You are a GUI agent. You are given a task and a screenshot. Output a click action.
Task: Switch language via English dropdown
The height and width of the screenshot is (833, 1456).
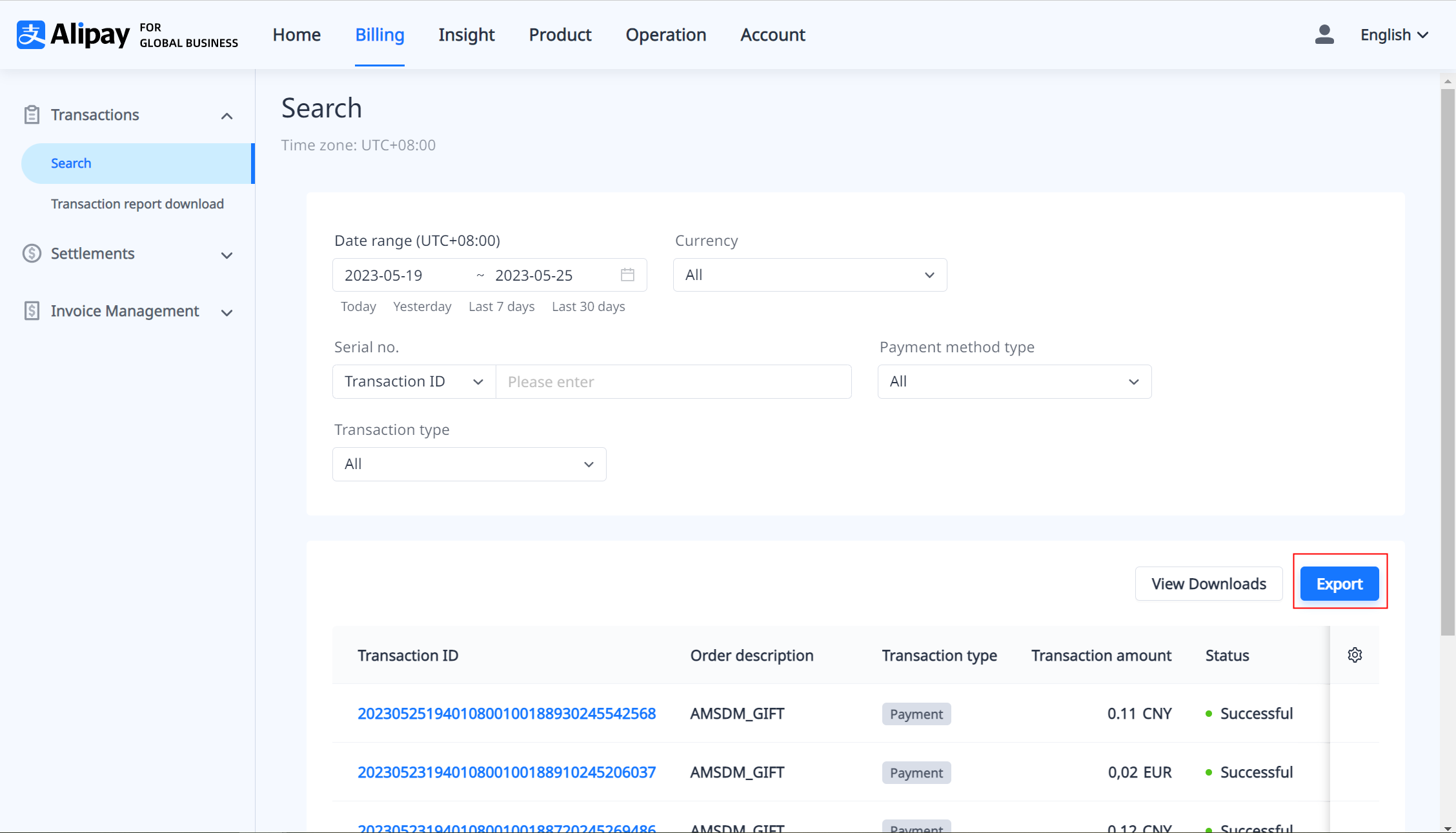1394,35
